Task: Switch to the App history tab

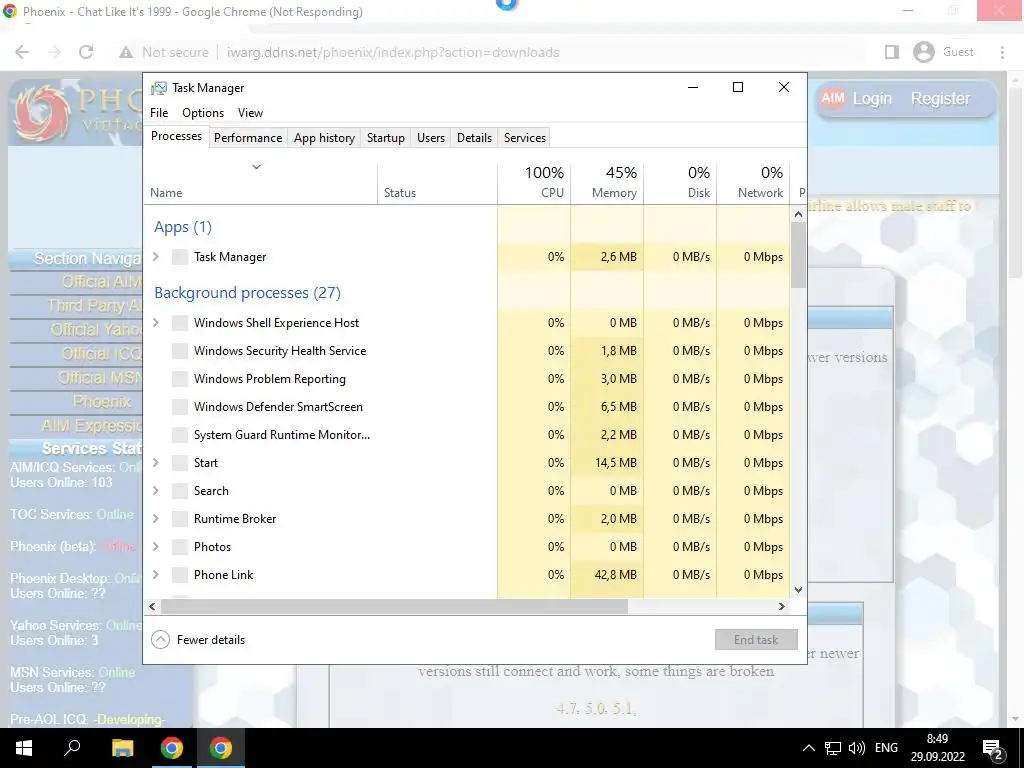Action: point(325,138)
